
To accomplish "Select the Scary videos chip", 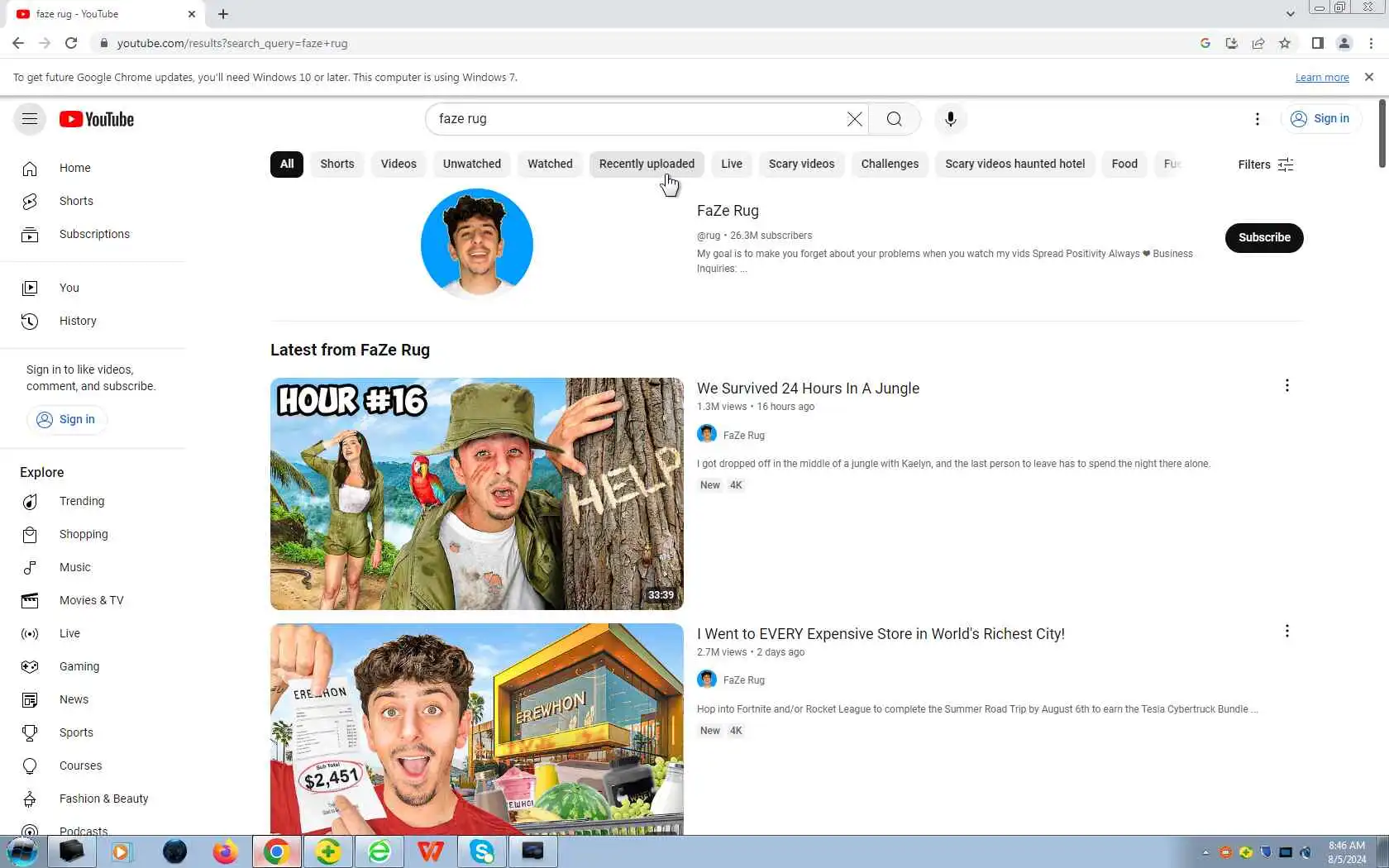I will click(x=802, y=164).
